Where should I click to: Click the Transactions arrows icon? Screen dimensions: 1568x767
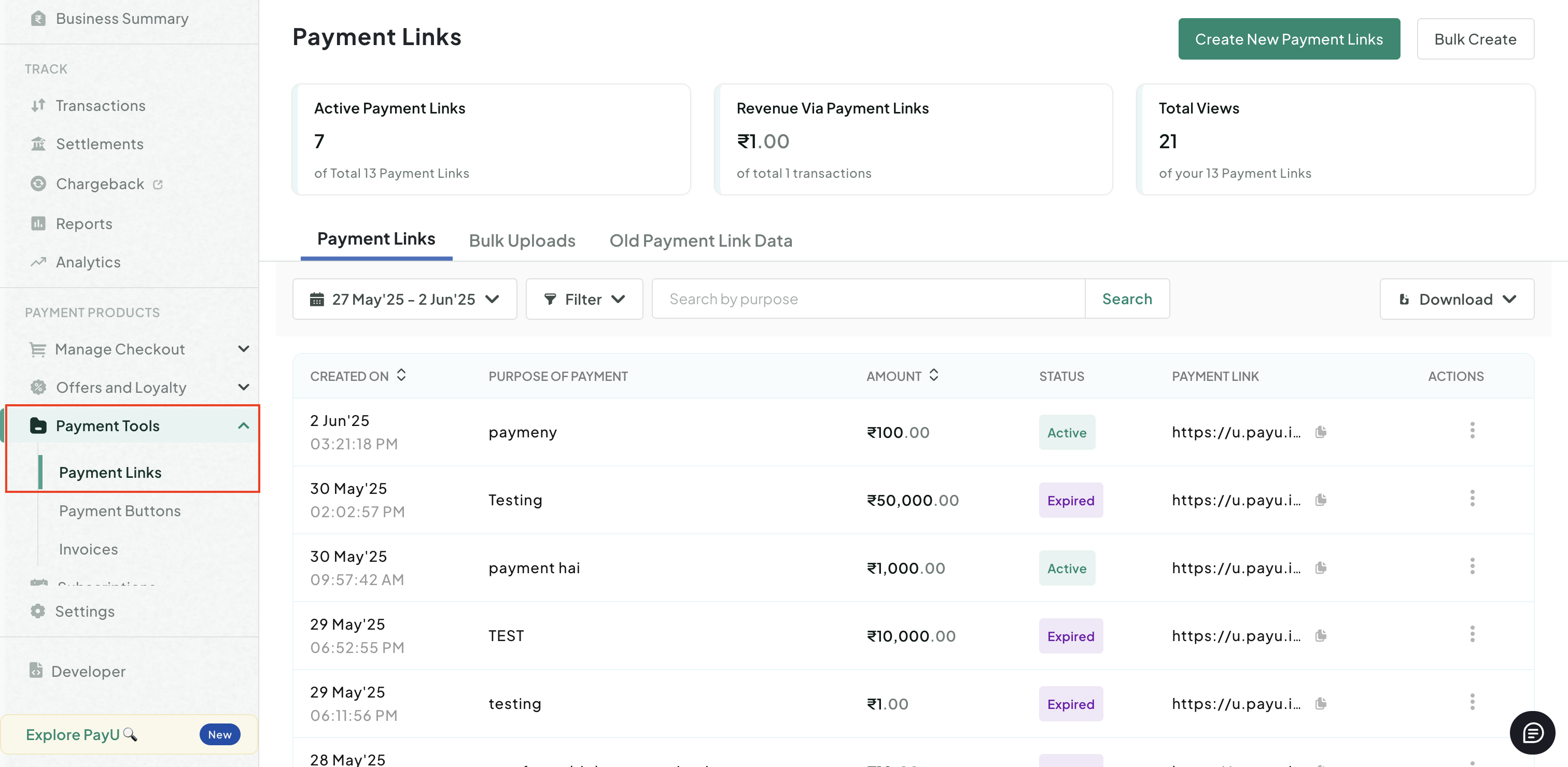coord(38,106)
